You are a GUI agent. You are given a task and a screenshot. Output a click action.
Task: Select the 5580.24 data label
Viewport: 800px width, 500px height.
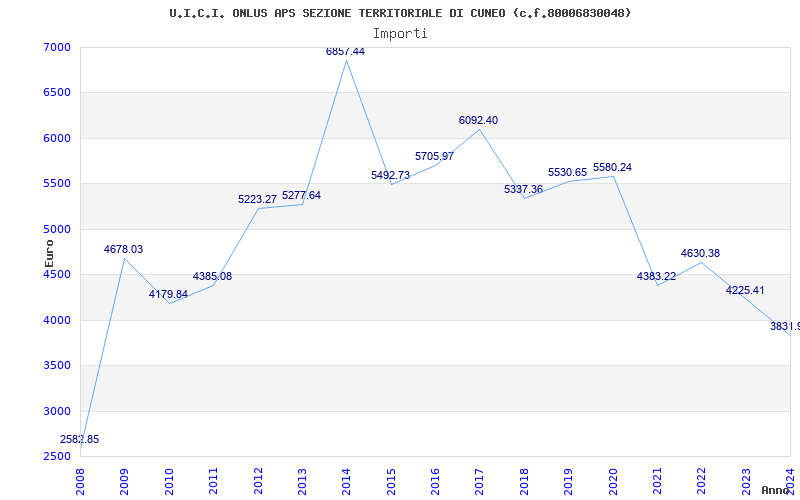pyautogui.click(x=612, y=167)
